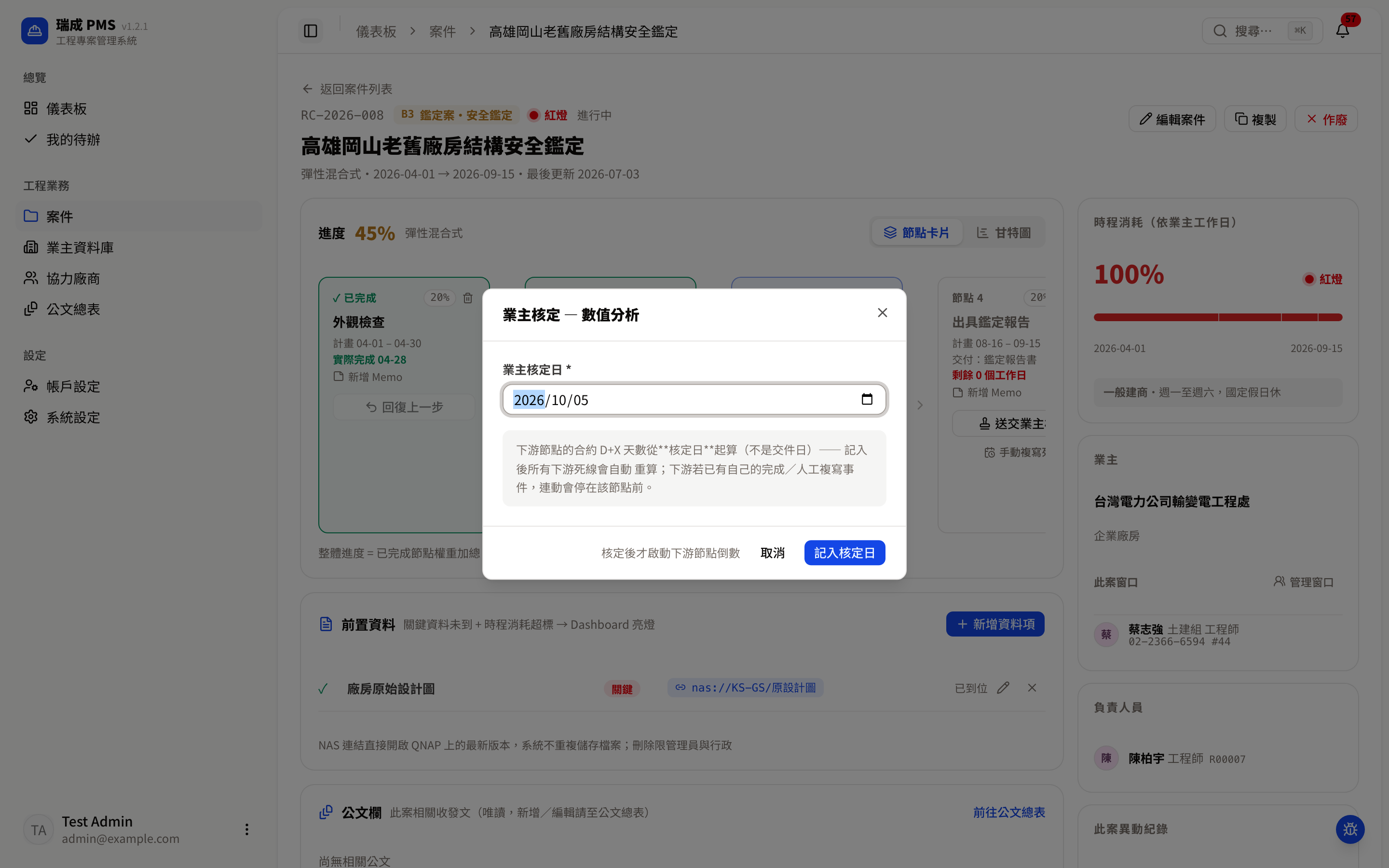
Task: Select 案件 sidebar item
Action: (x=139, y=217)
